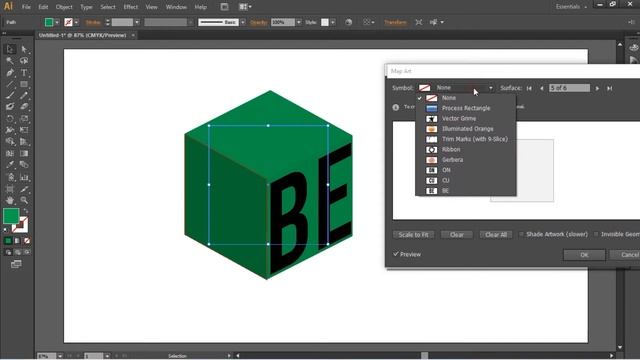The width and height of the screenshot is (640, 360).
Task: Select the Magic Wand tool
Action: coord(10,61)
